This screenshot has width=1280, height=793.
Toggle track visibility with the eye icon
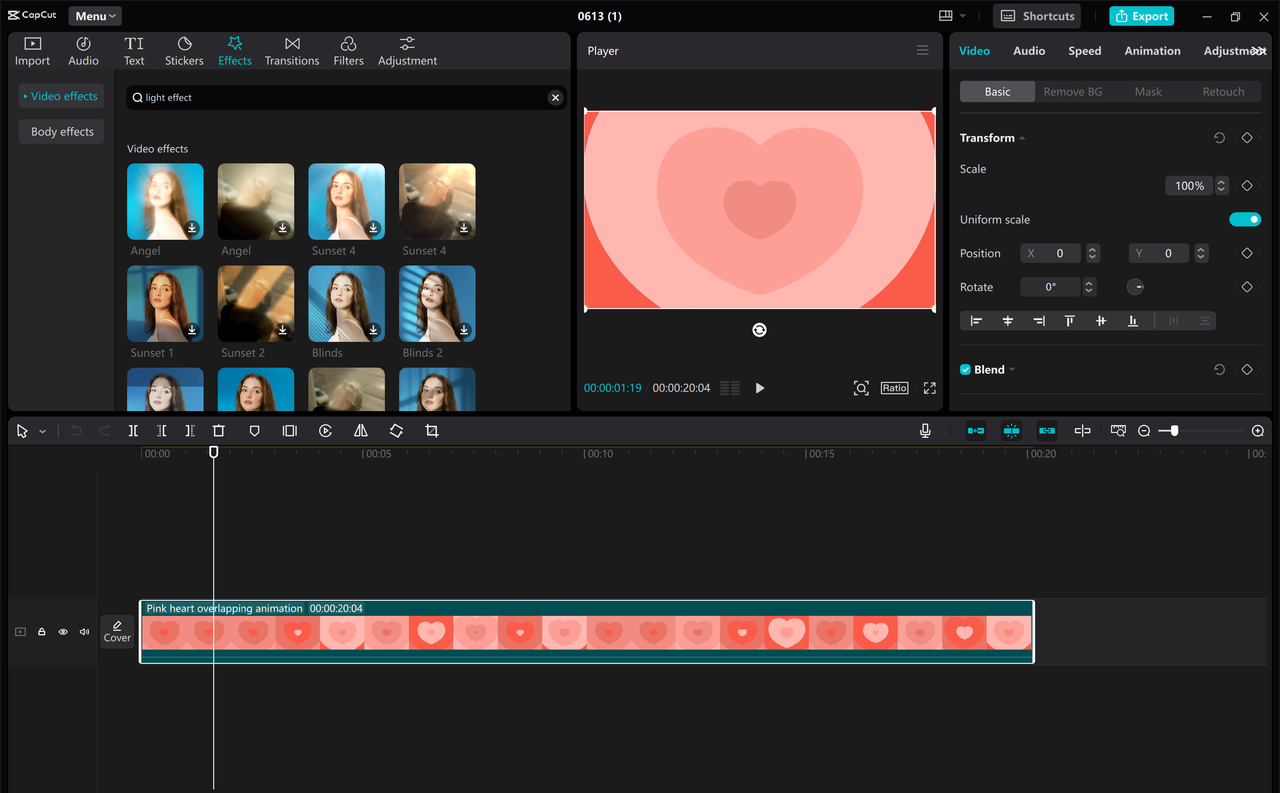coord(62,632)
